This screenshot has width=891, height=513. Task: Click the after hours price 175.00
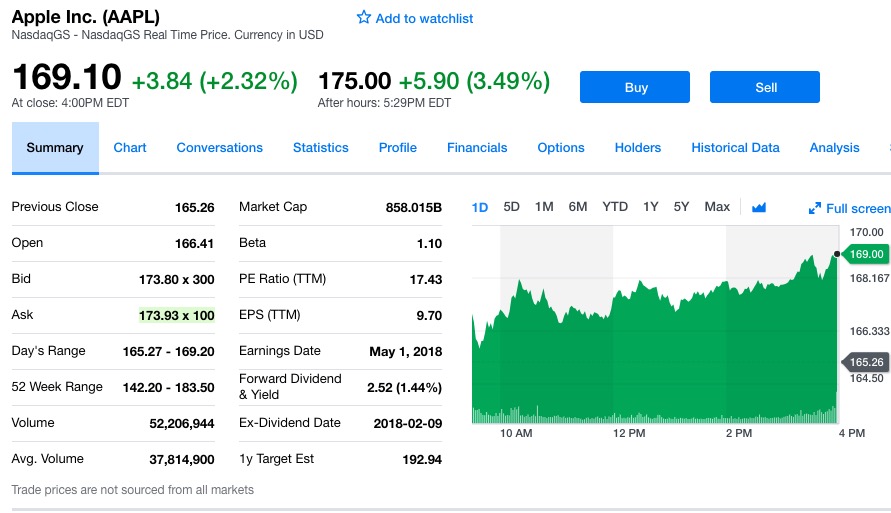click(x=355, y=81)
